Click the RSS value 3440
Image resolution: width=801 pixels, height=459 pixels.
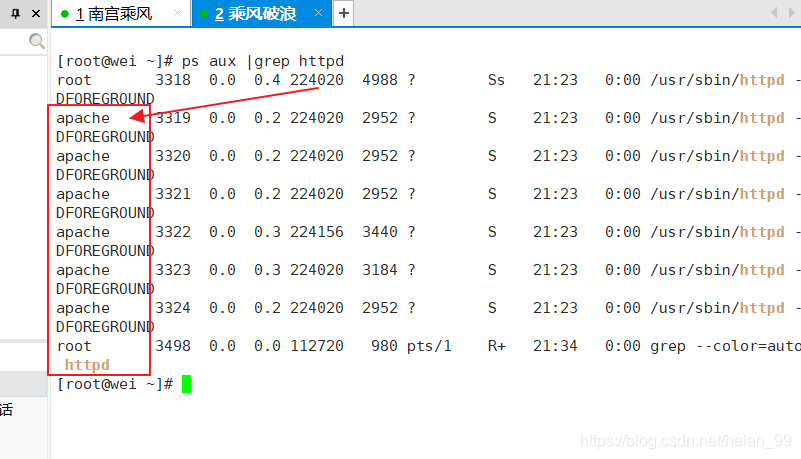(x=380, y=232)
